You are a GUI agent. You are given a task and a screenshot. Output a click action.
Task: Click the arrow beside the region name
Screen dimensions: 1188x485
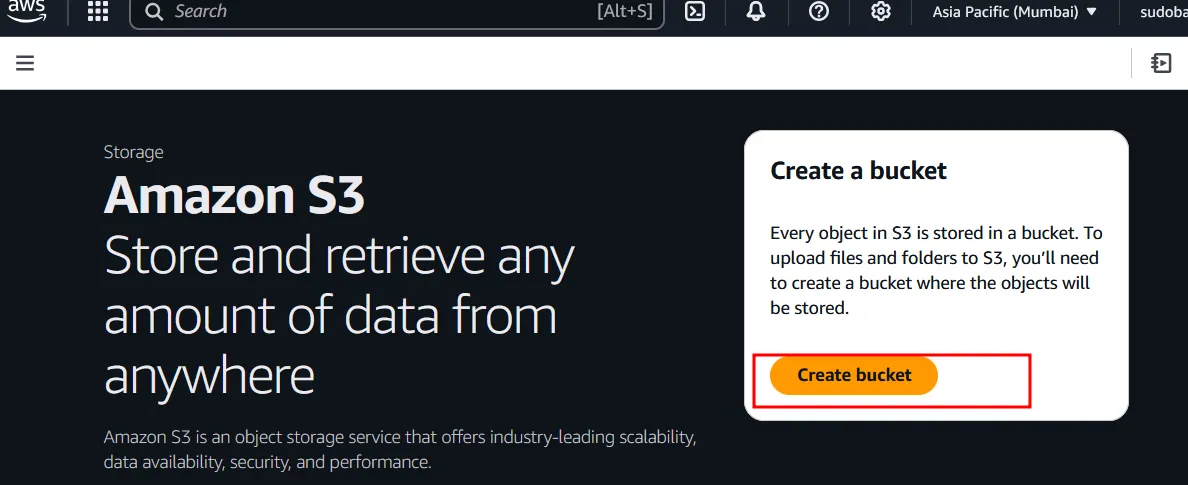pyautogui.click(x=1091, y=12)
